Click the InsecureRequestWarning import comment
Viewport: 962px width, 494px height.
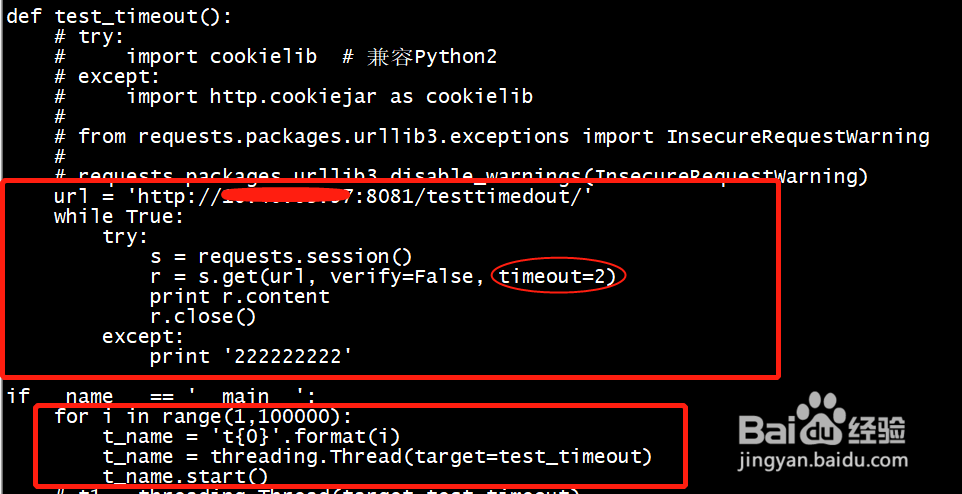(491, 136)
